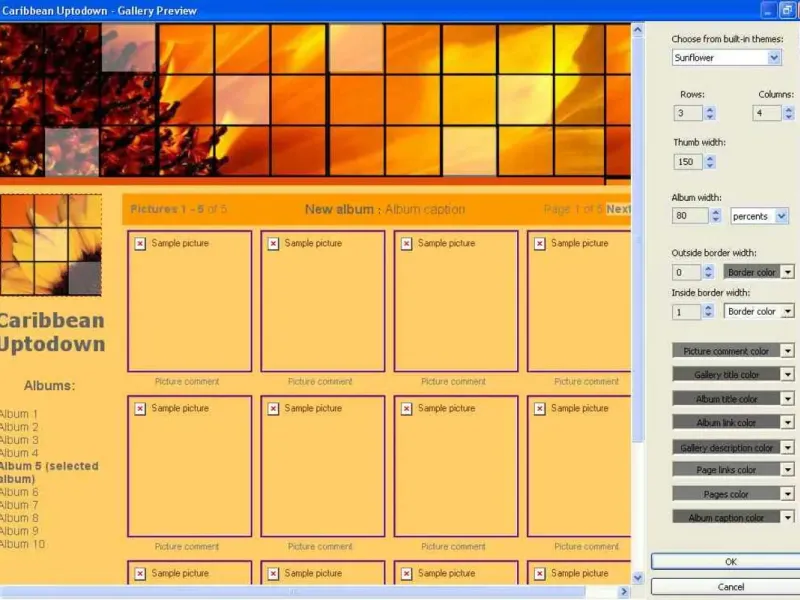Click the sunflower gallery logo thumbnail

51,245
